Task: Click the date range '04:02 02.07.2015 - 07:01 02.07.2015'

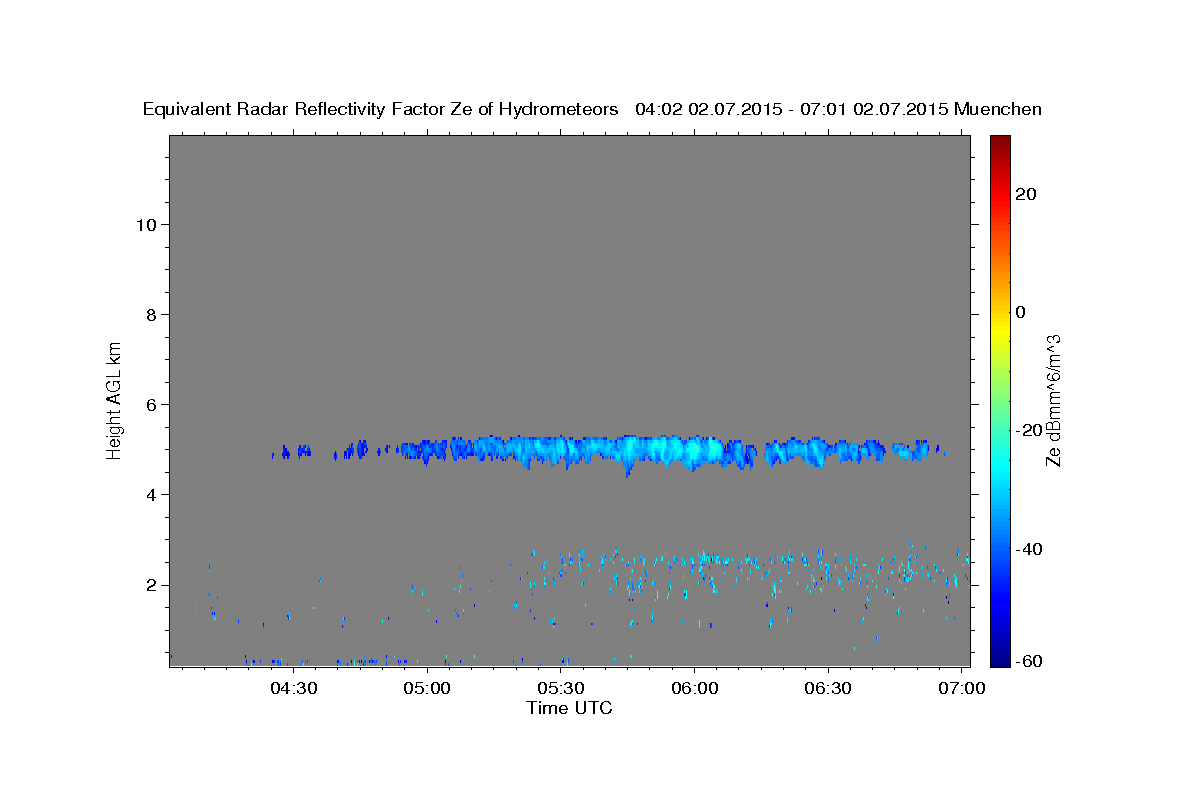Action: pos(791,109)
